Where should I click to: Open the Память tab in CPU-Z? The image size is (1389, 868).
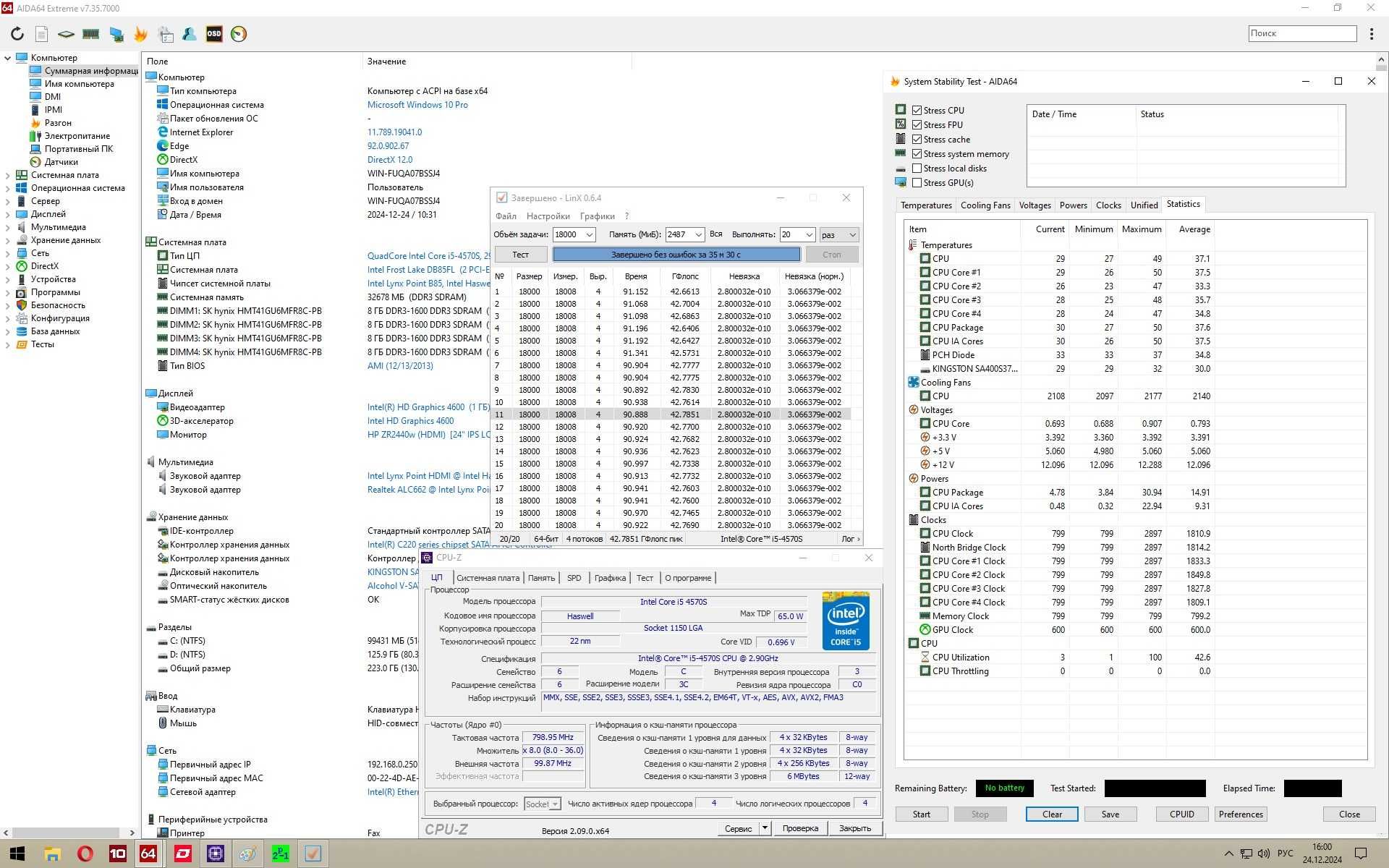(541, 578)
